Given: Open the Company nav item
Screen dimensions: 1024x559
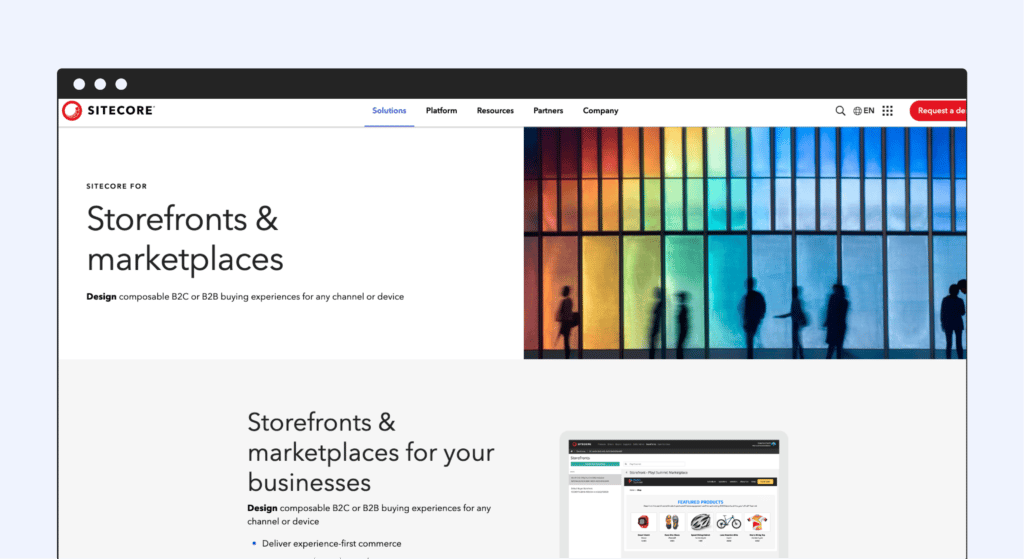Looking at the screenshot, I should pyautogui.click(x=600, y=111).
